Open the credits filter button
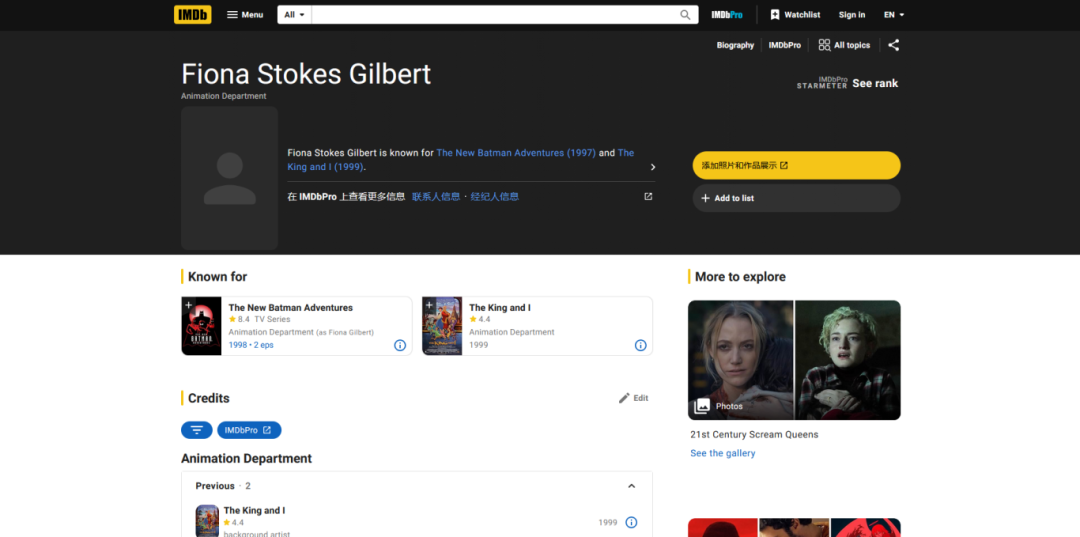Image resolution: width=1080 pixels, height=537 pixels. 197,430
